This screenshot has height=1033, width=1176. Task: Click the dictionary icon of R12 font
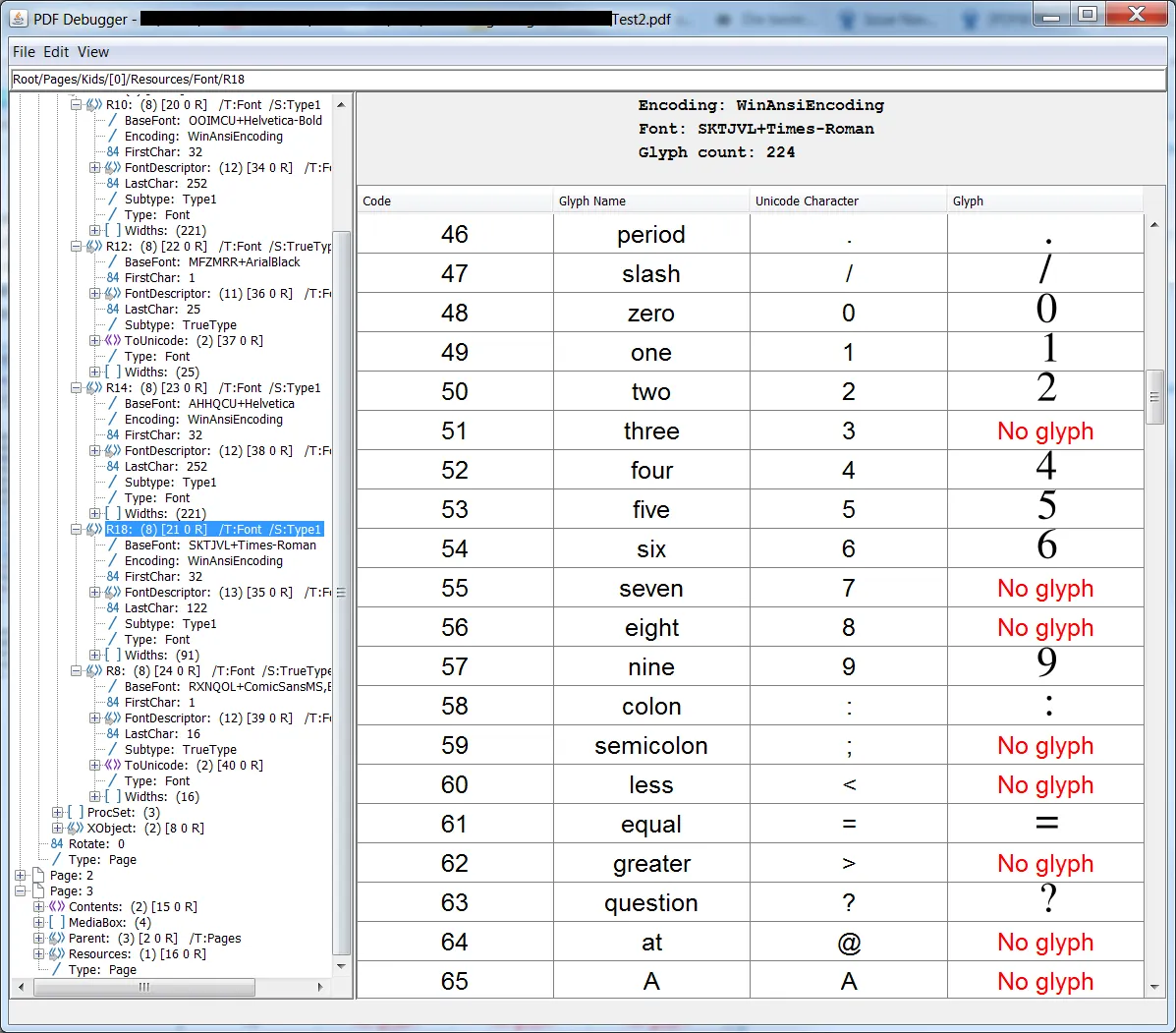(93, 246)
